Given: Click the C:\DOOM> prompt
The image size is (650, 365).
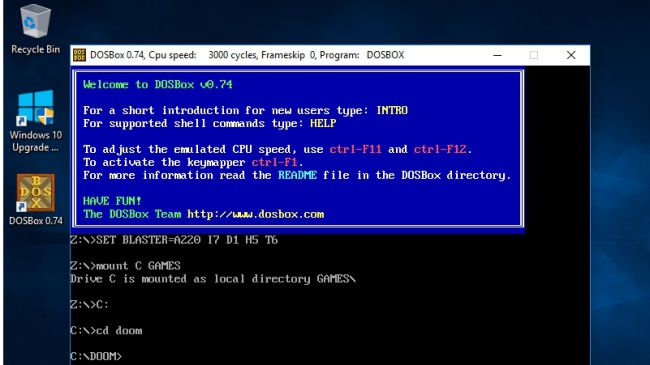Looking at the screenshot, I should 96,356.
